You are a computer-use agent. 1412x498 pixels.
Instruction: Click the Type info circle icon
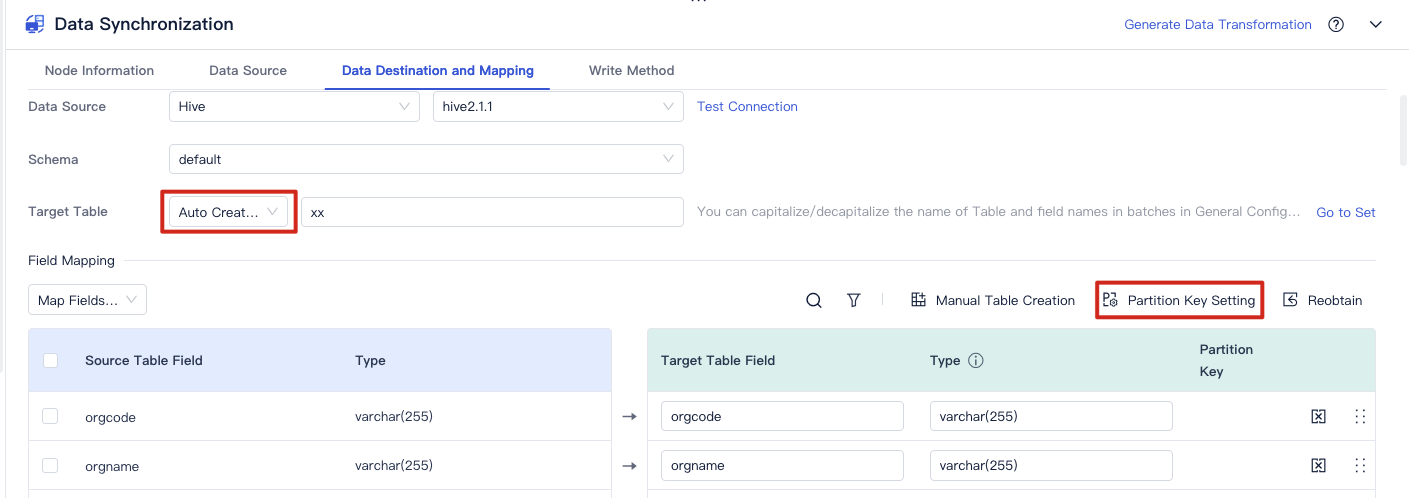tap(976, 361)
